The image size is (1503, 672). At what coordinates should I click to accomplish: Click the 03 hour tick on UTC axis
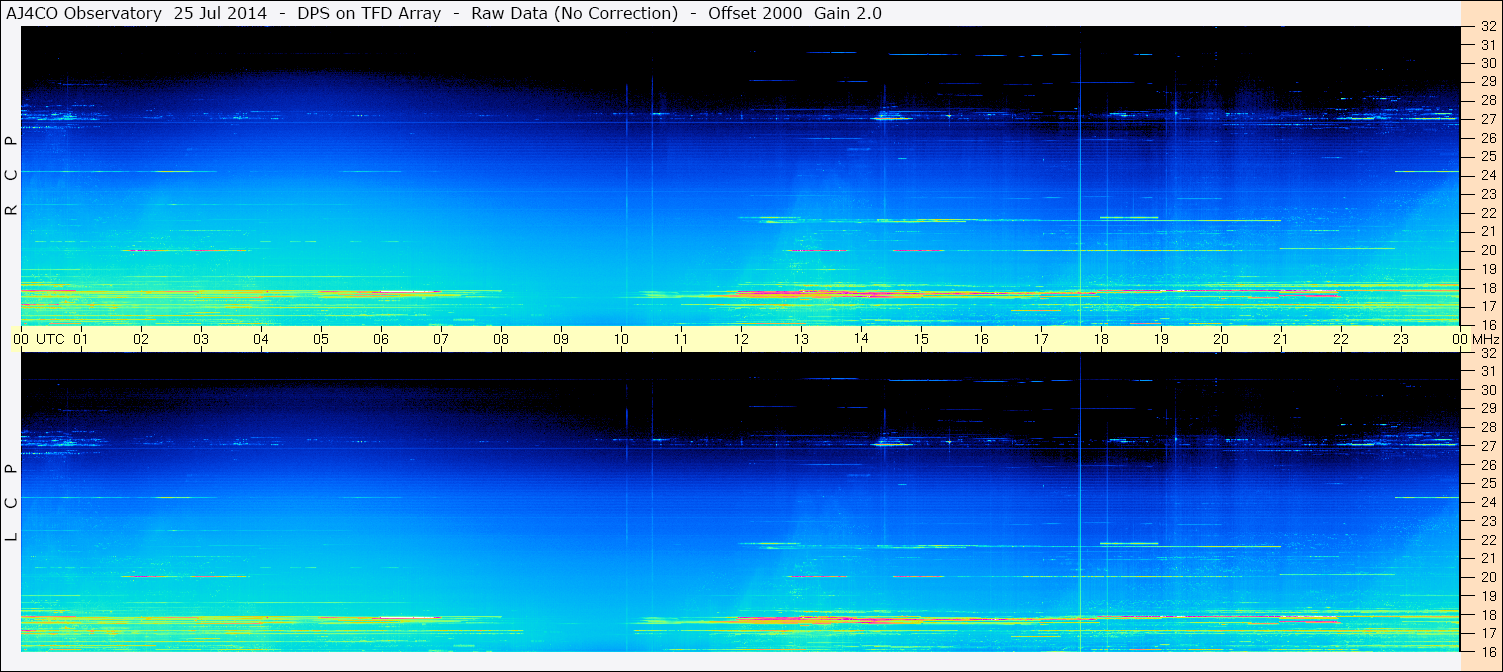coord(201,339)
